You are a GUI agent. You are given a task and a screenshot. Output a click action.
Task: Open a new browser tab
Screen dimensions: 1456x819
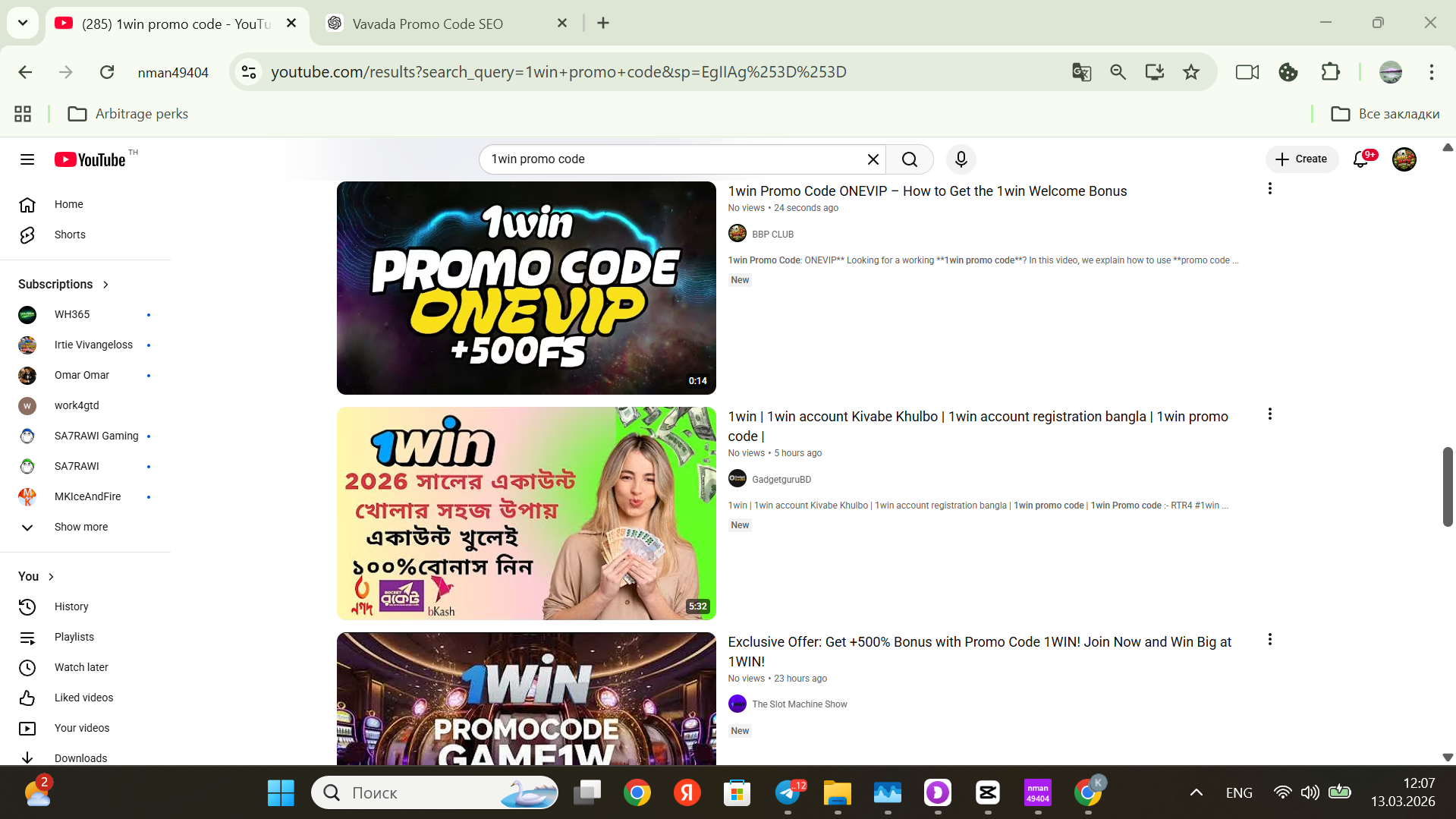[x=603, y=24]
